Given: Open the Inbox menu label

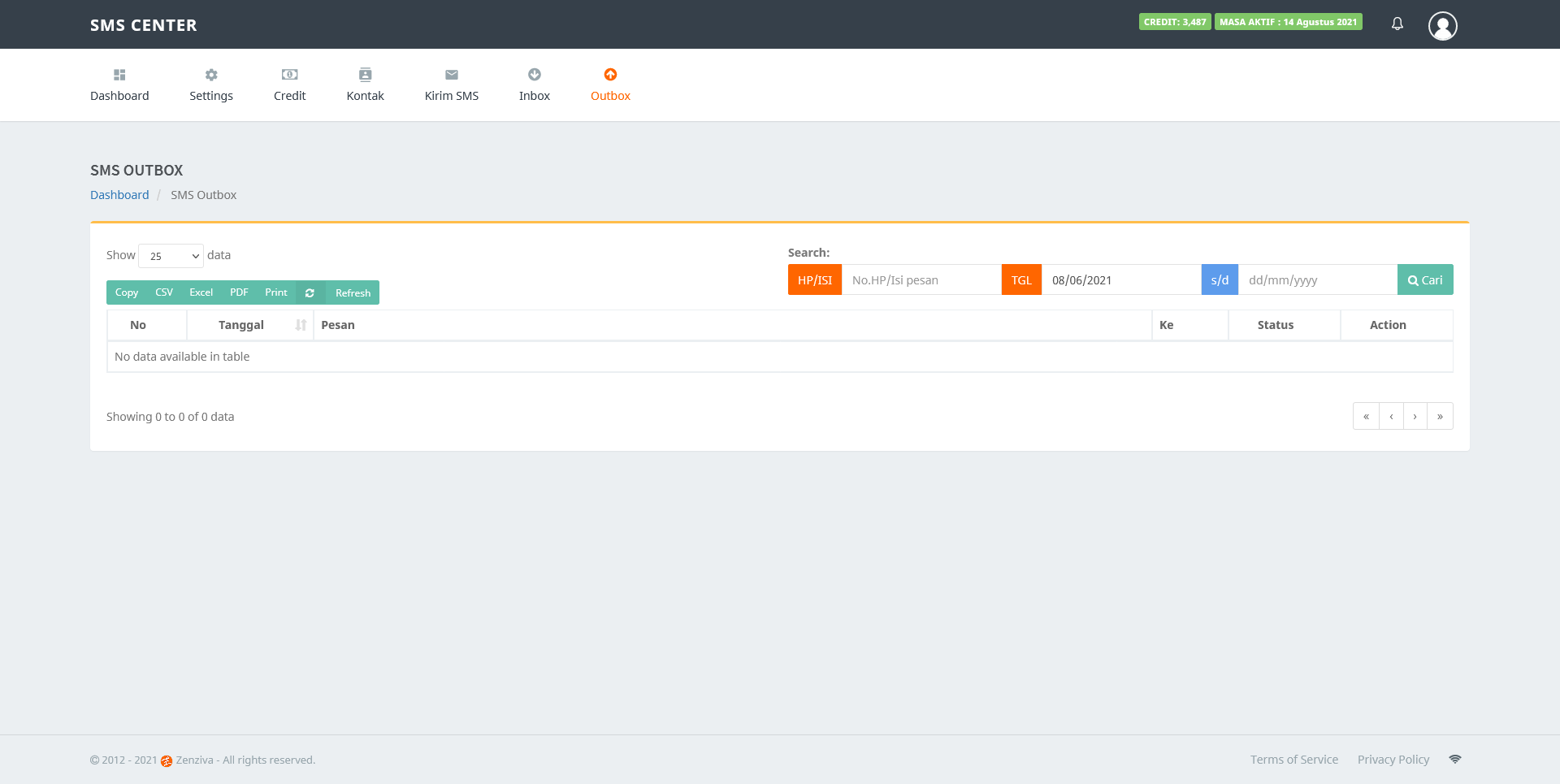Looking at the screenshot, I should [535, 96].
